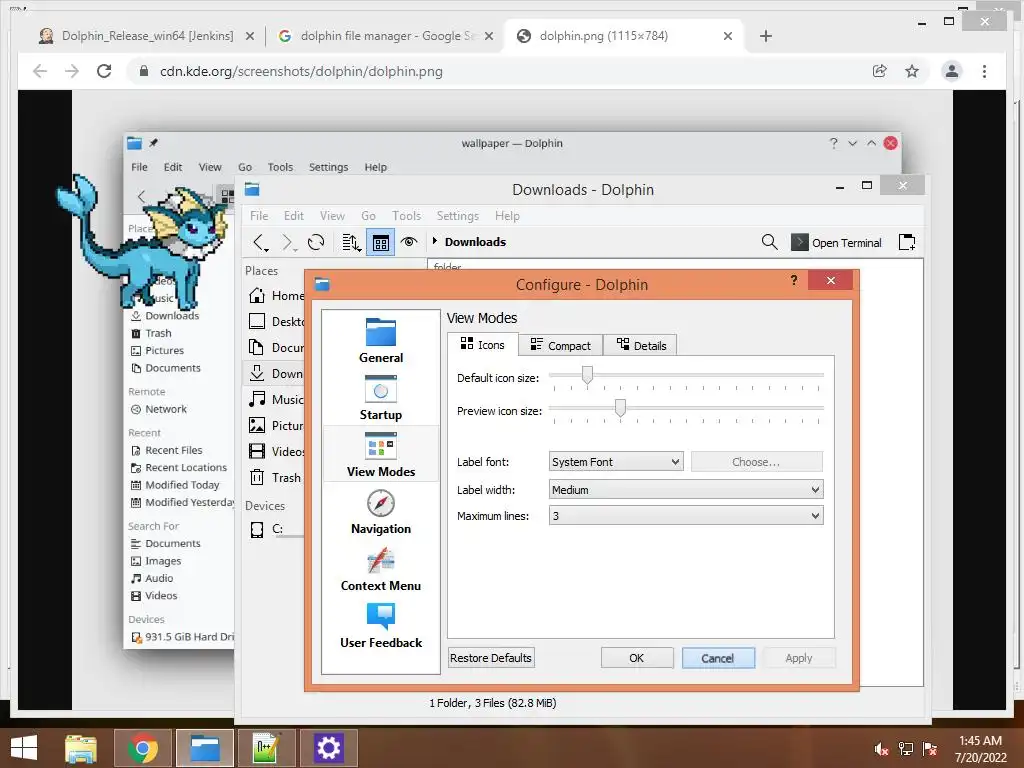
Task: Click Open Terminal in the toolbar
Action: pos(837,243)
